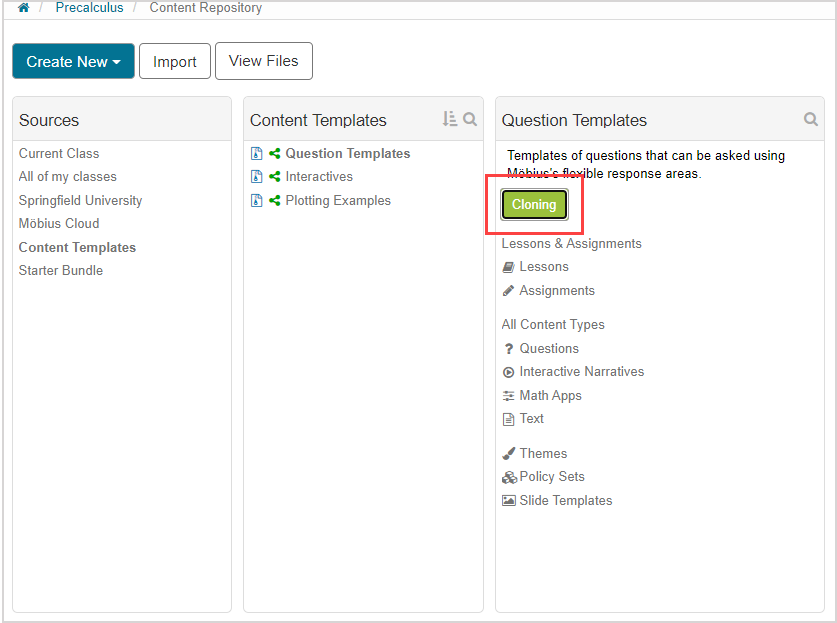Image resolution: width=837 pixels, height=623 pixels.
Task: Click the paintbrush icon next to Themes
Action: coord(509,454)
